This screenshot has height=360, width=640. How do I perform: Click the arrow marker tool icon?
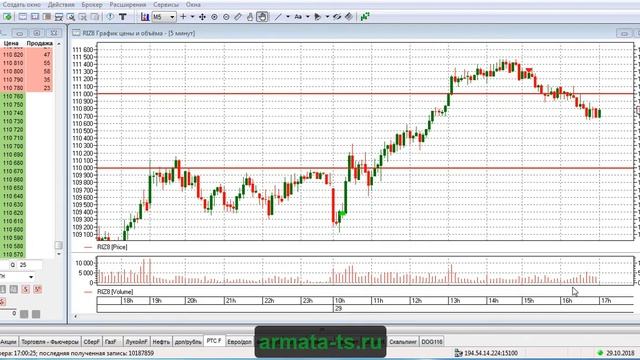(x=318, y=17)
